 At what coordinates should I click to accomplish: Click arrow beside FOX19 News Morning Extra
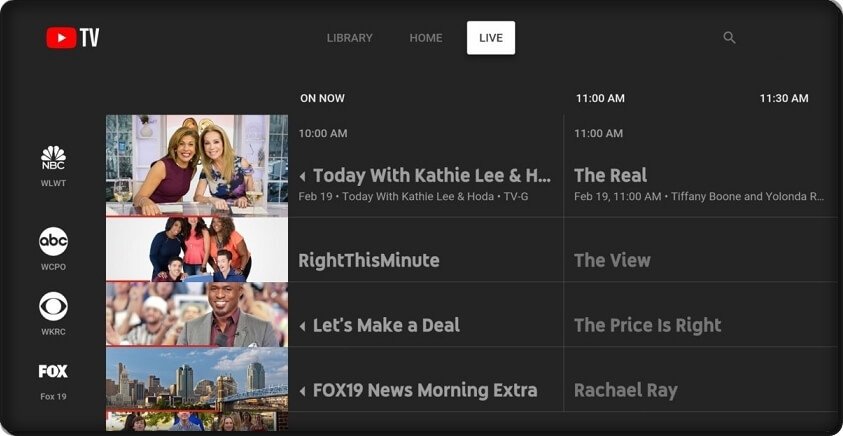pos(303,391)
